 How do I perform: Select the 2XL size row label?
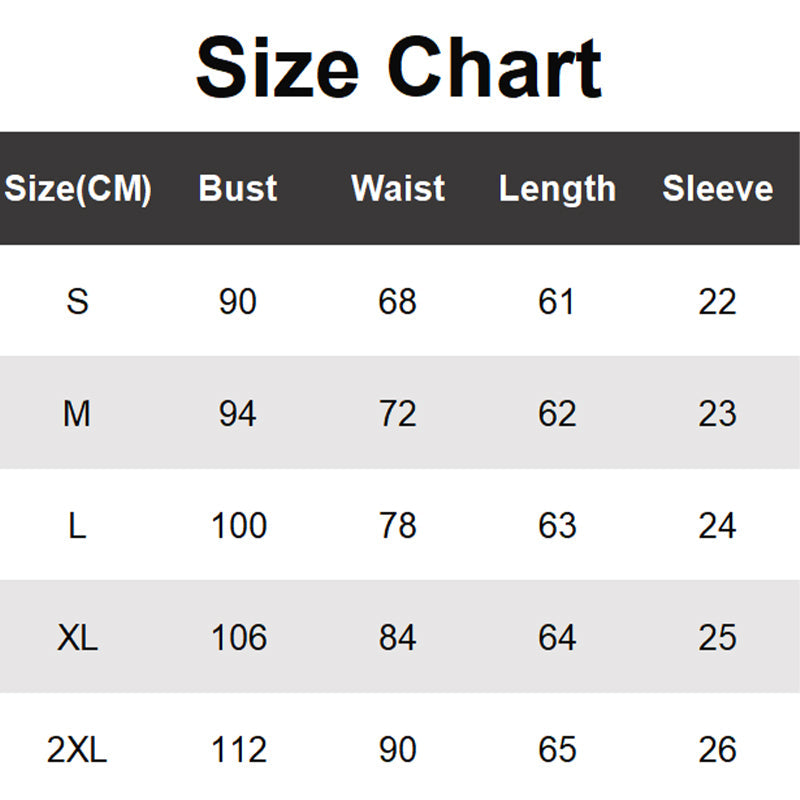point(78,749)
